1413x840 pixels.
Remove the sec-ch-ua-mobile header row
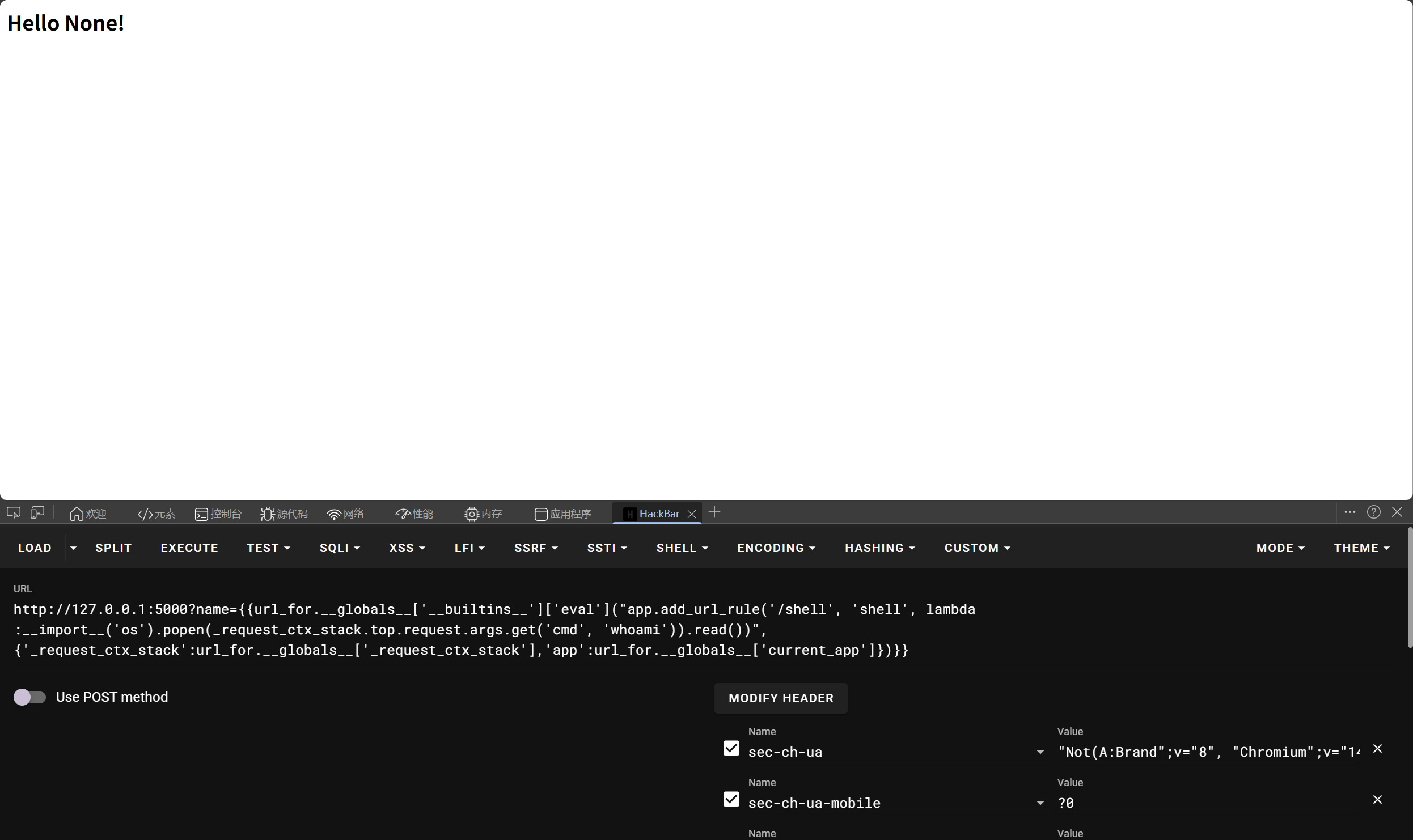(x=1377, y=800)
